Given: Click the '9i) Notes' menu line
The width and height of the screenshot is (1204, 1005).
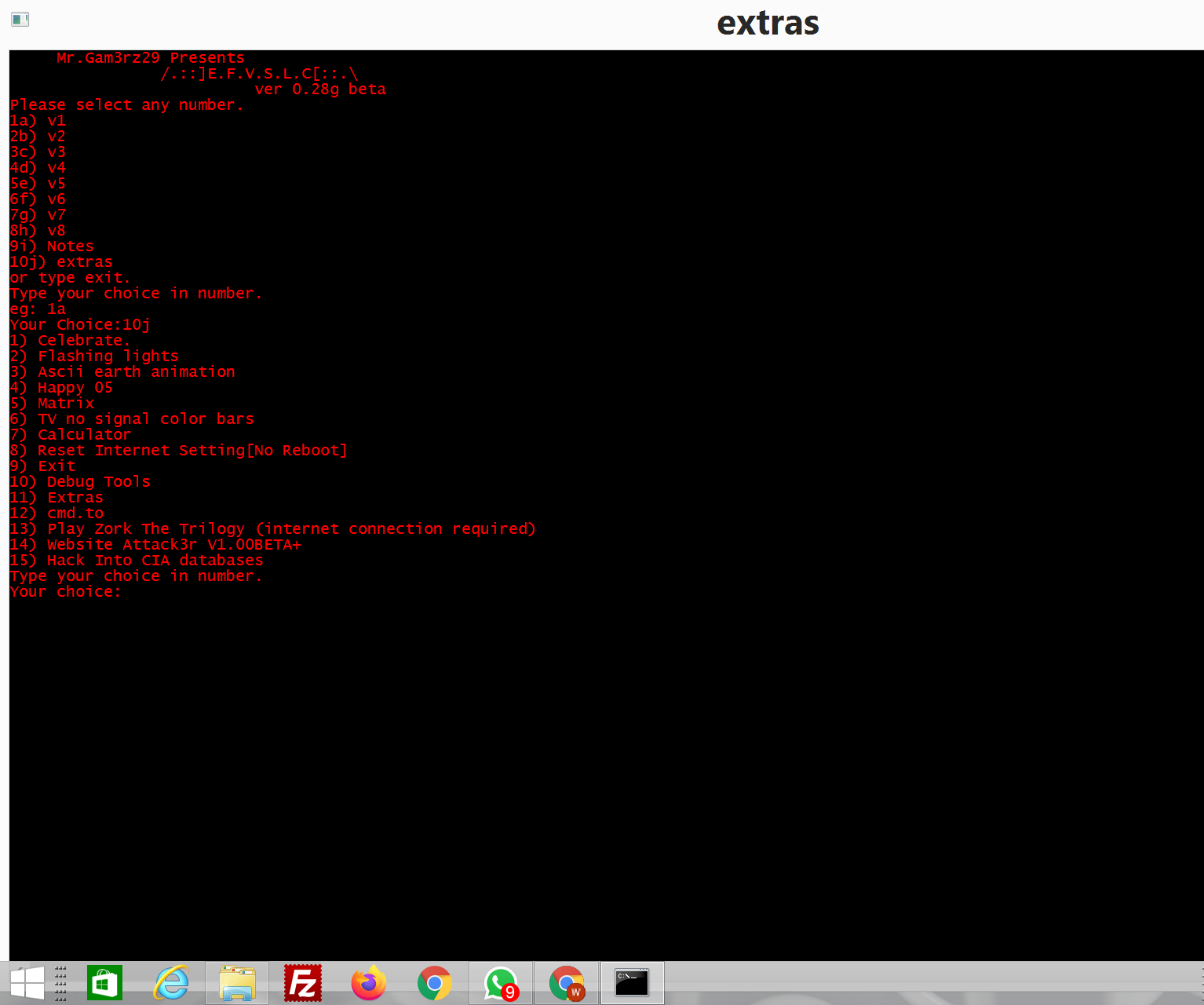Looking at the screenshot, I should 52,247.
